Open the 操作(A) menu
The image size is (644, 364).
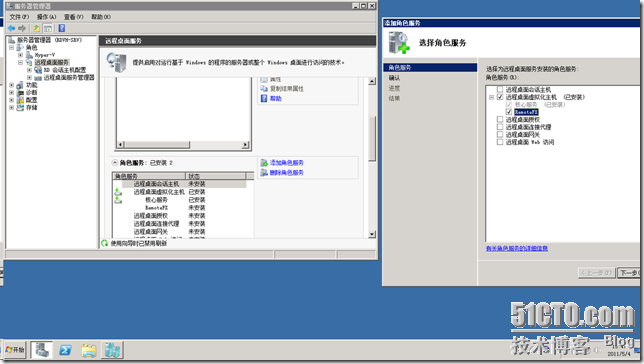(x=46, y=17)
